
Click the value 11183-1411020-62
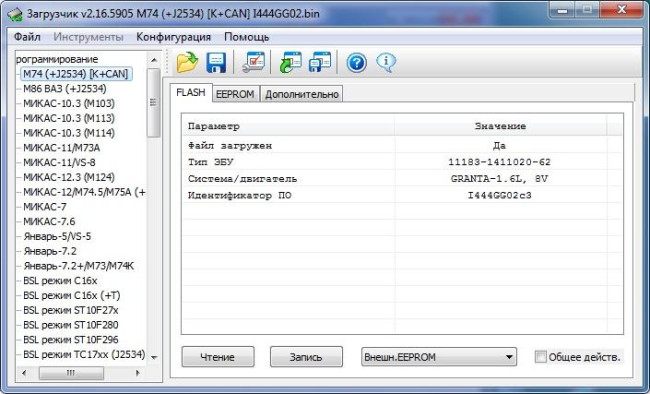500,162
